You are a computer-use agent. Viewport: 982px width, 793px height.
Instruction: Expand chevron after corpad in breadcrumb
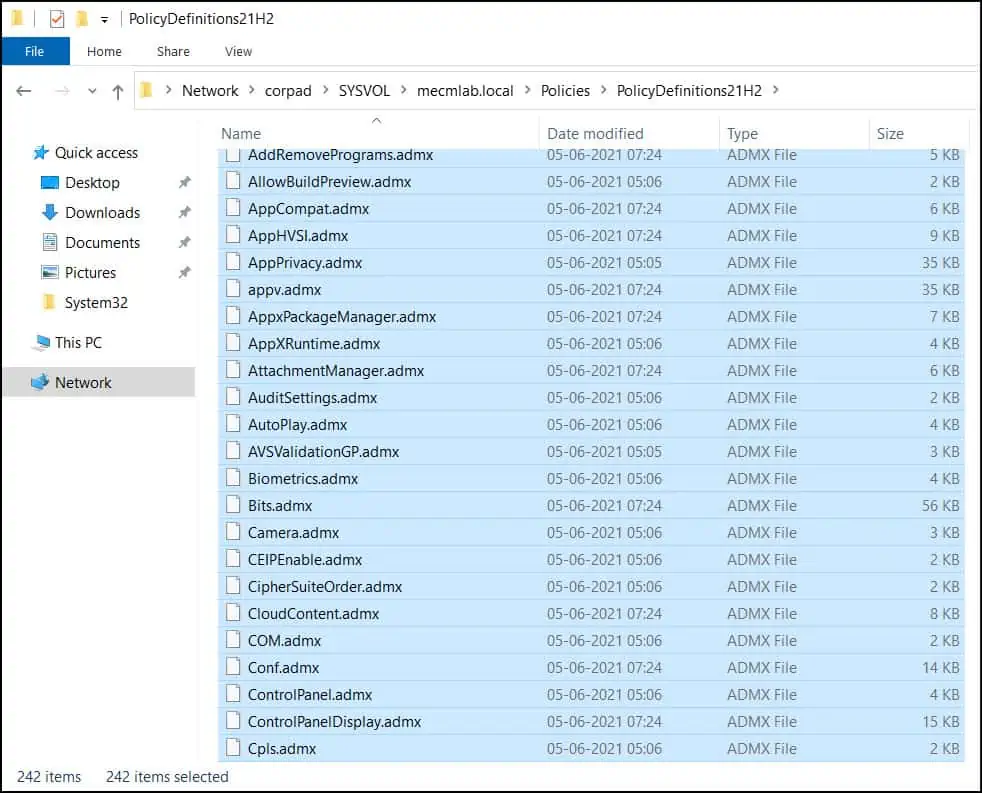pos(325,90)
